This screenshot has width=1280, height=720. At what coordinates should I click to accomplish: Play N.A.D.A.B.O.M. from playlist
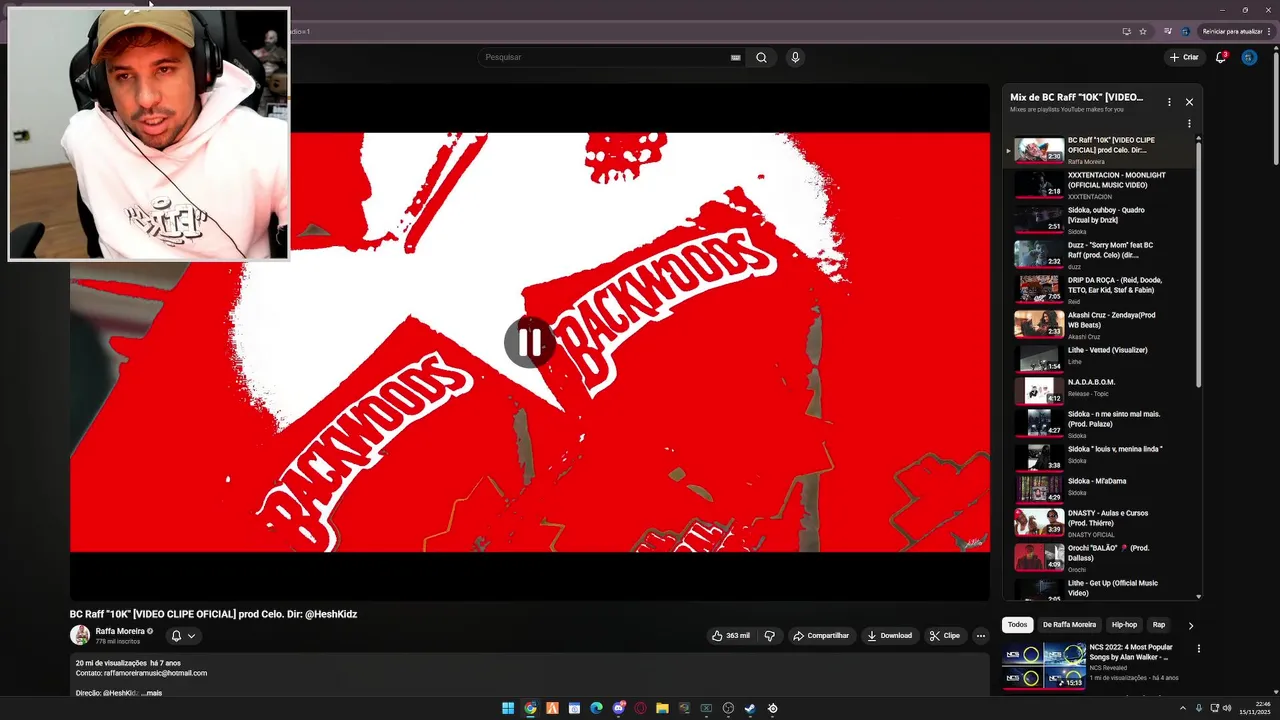(1098, 390)
